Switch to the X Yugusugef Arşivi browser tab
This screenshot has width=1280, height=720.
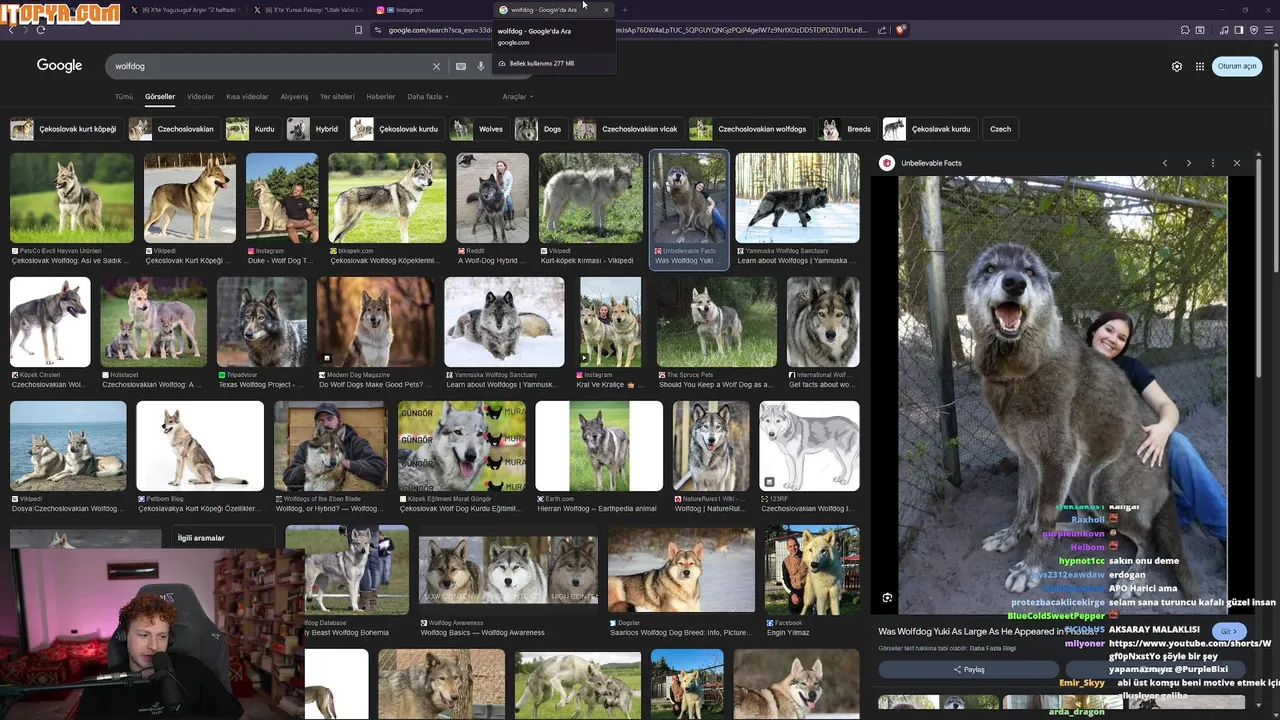pos(186,10)
